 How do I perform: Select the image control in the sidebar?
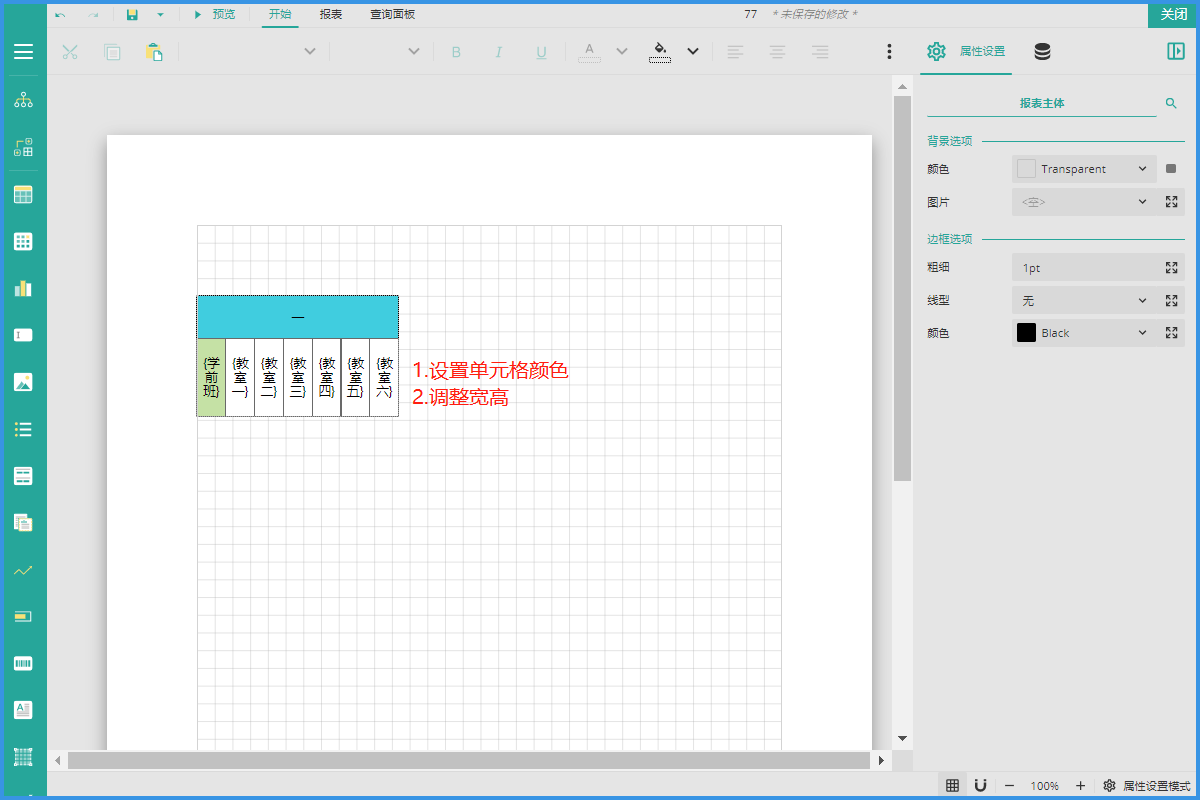23,381
